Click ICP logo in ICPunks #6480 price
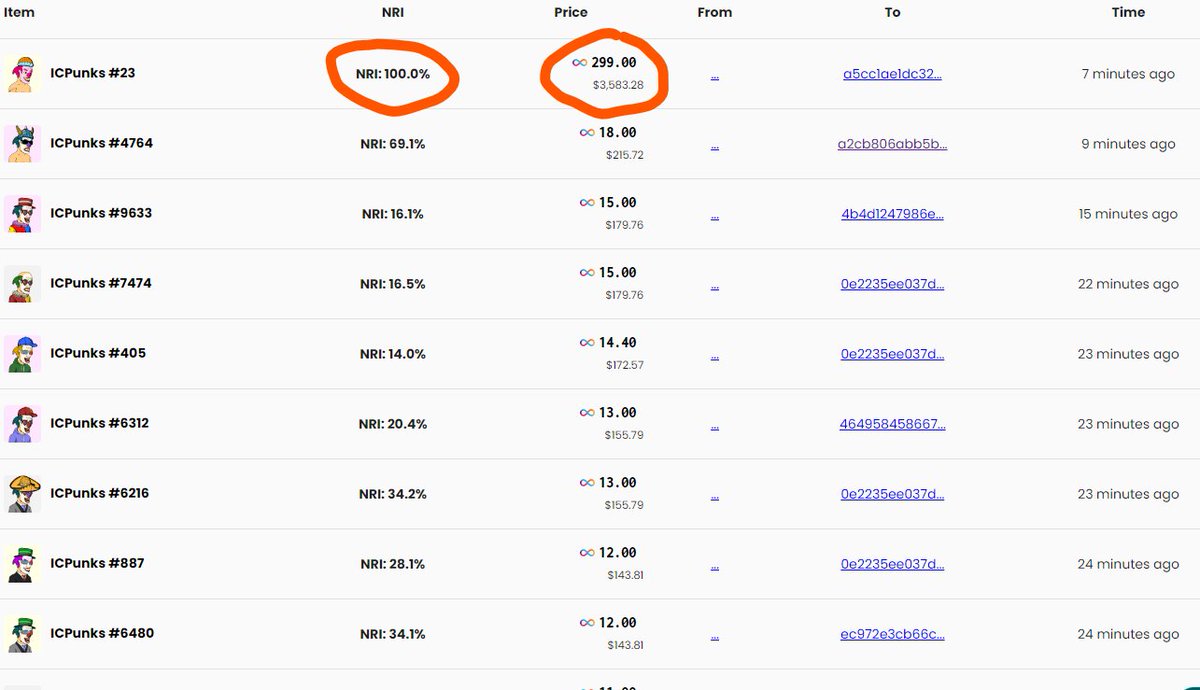The height and width of the screenshot is (690, 1200). click(x=587, y=623)
